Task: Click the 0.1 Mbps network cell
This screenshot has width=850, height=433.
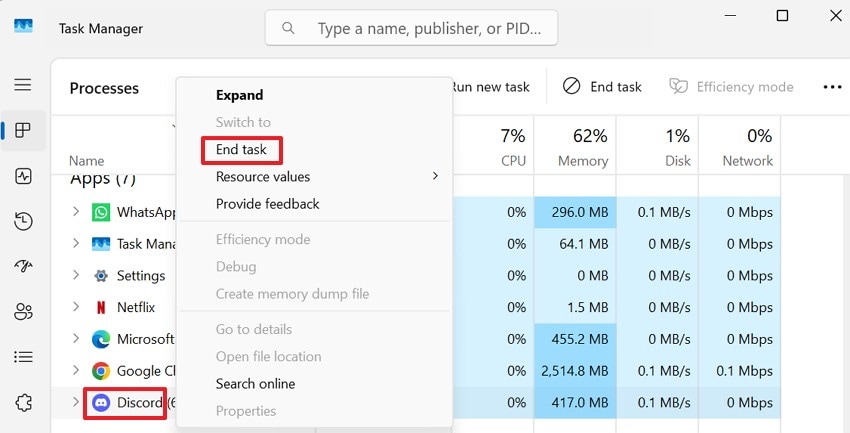Action: click(739, 371)
